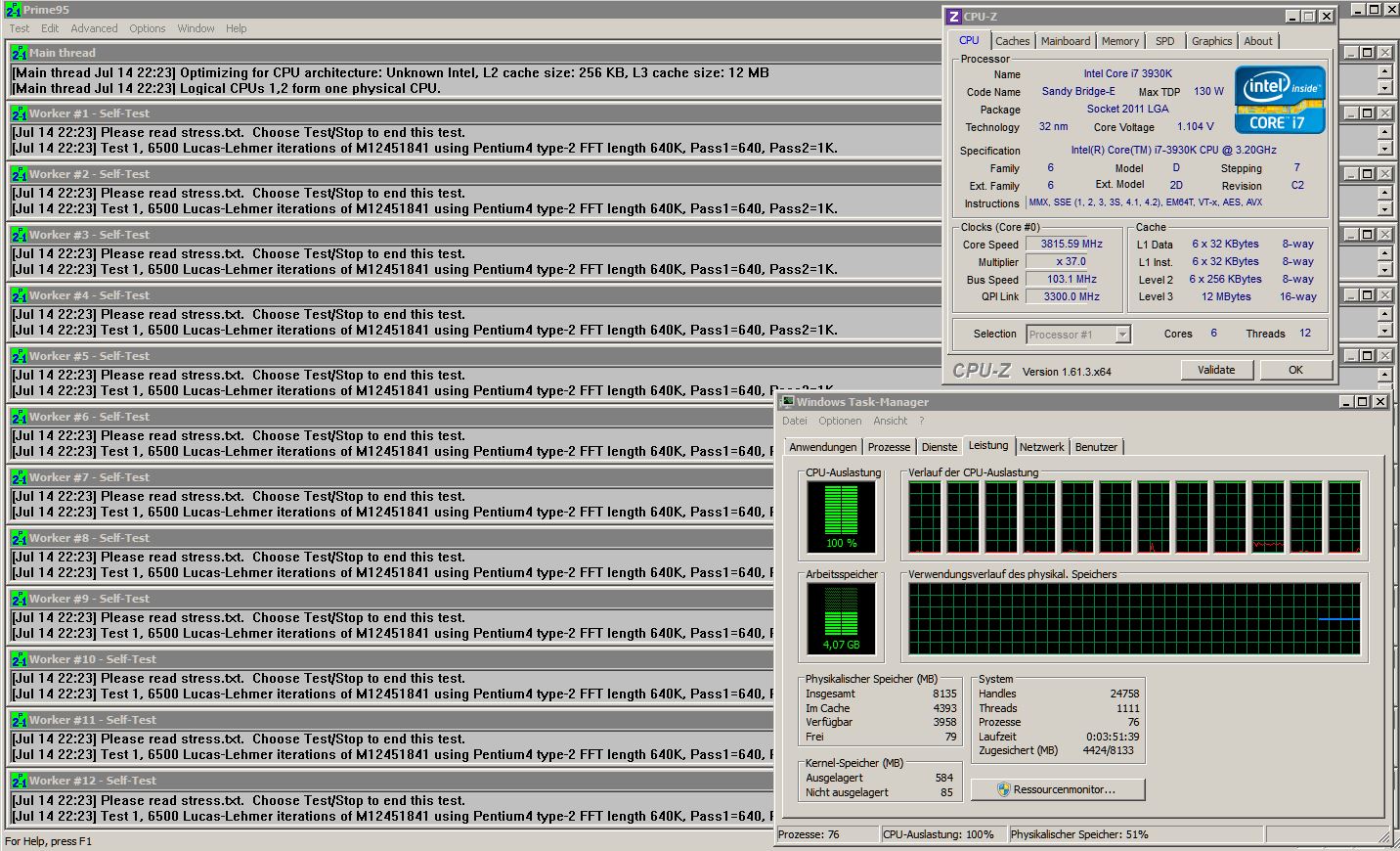Click 'Physikalischer Speicher: 51%' in status bar
The height and width of the screenshot is (851, 1400).
click(1079, 834)
